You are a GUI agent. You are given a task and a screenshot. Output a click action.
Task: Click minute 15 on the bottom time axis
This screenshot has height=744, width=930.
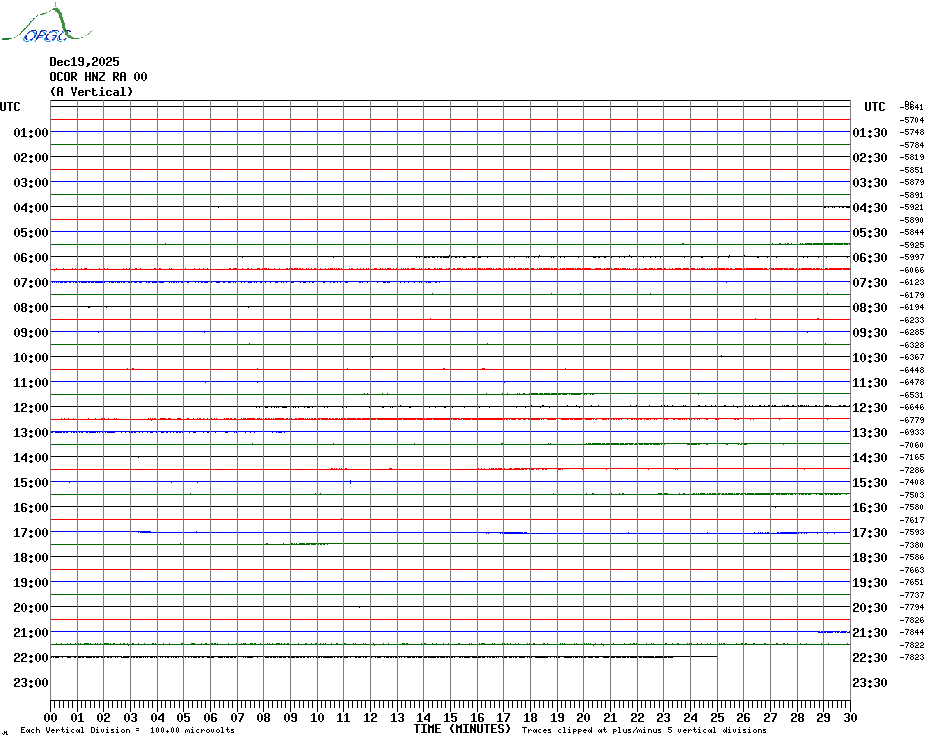(x=450, y=717)
